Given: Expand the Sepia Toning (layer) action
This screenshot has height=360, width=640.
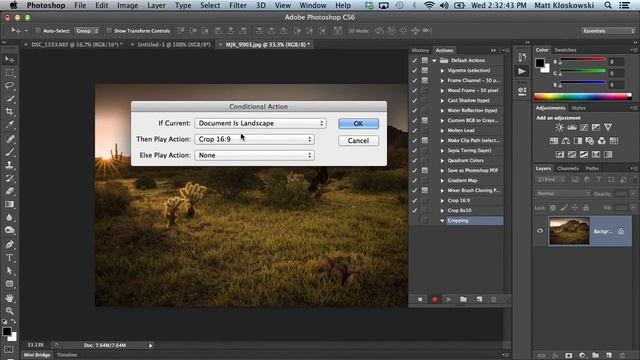Looking at the screenshot, I should pos(442,150).
